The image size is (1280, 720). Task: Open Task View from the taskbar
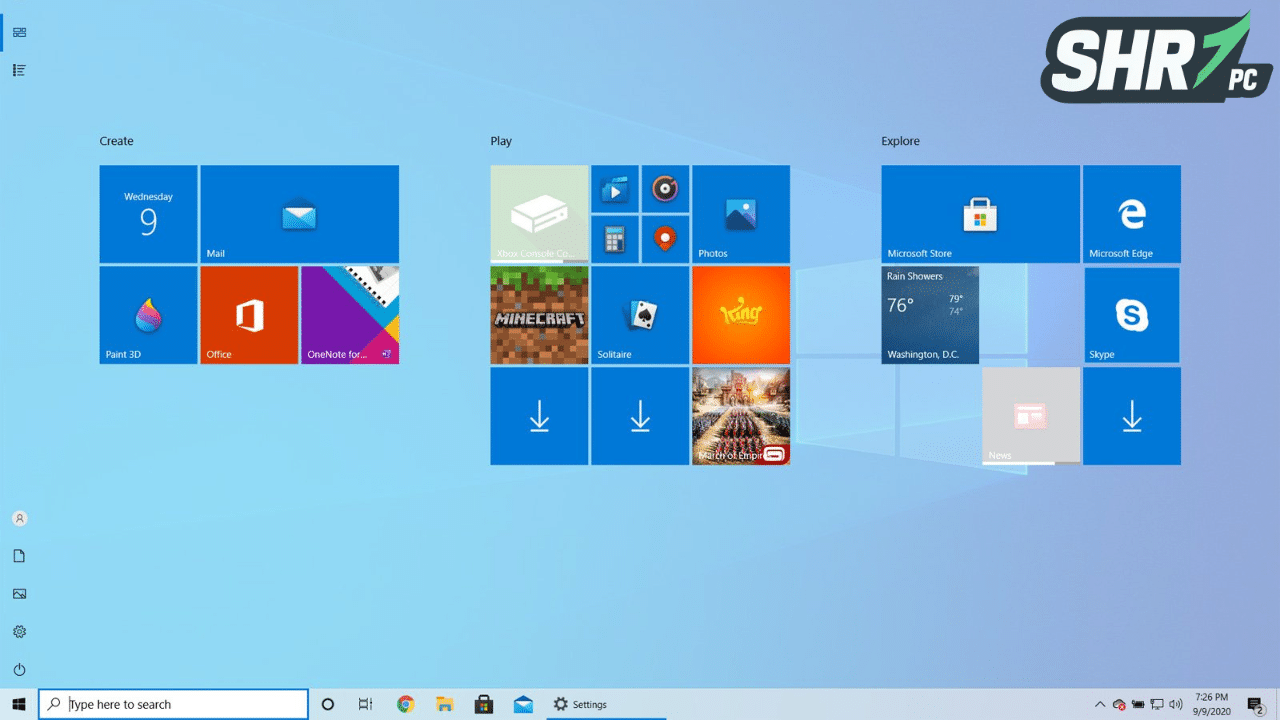click(366, 704)
